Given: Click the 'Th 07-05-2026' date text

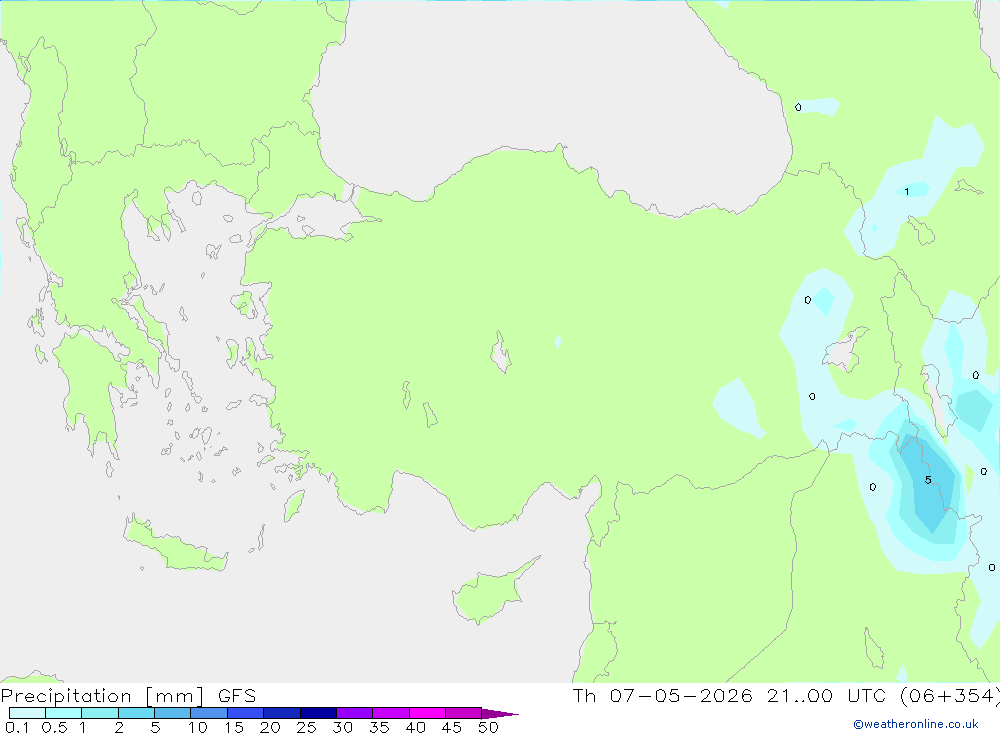Looking at the screenshot, I should pos(663,695).
